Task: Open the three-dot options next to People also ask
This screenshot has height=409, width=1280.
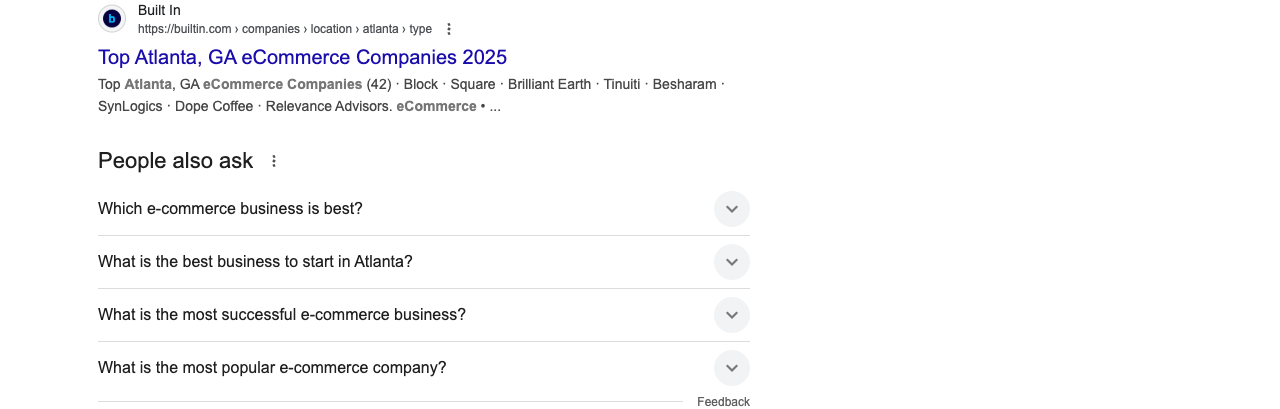Action: click(x=274, y=161)
